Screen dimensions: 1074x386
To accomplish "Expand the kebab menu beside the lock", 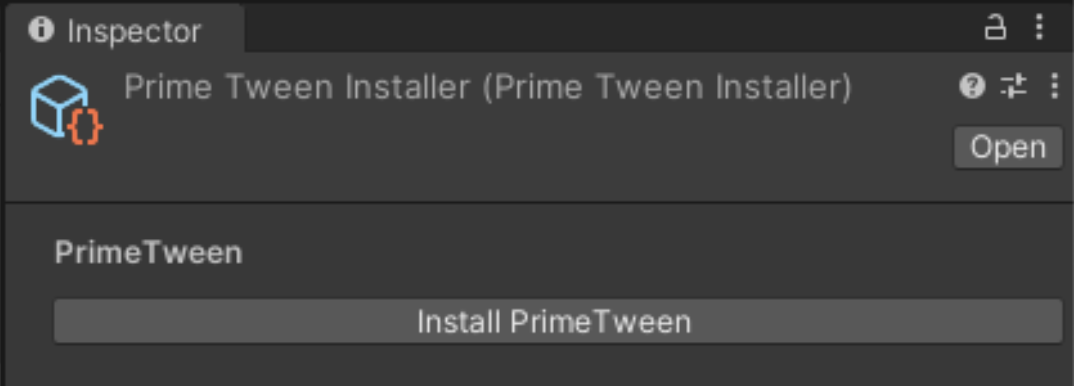I will [1039, 27].
